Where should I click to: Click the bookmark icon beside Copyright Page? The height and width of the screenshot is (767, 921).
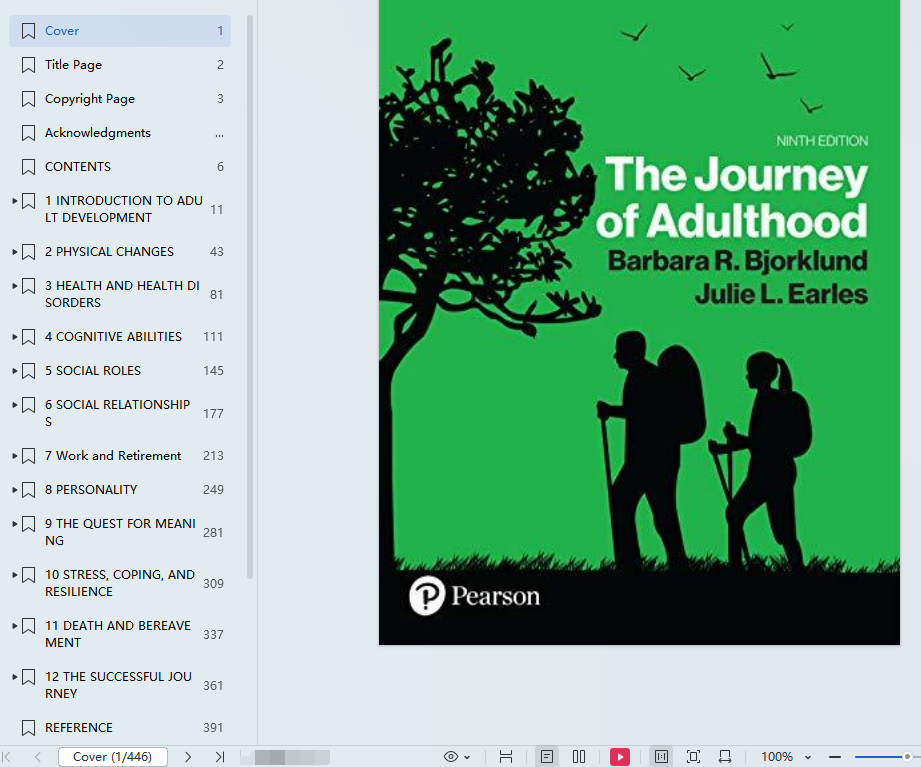[28, 99]
